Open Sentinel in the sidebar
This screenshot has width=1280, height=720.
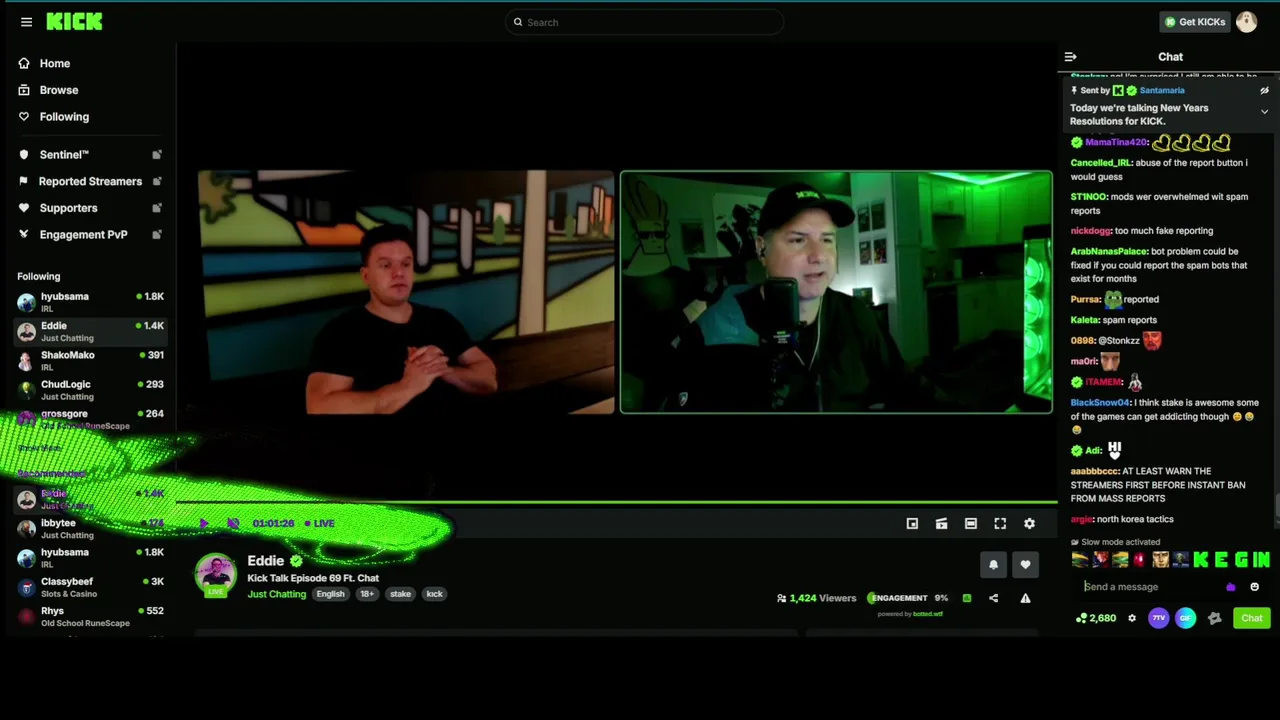(x=64, y=155)
